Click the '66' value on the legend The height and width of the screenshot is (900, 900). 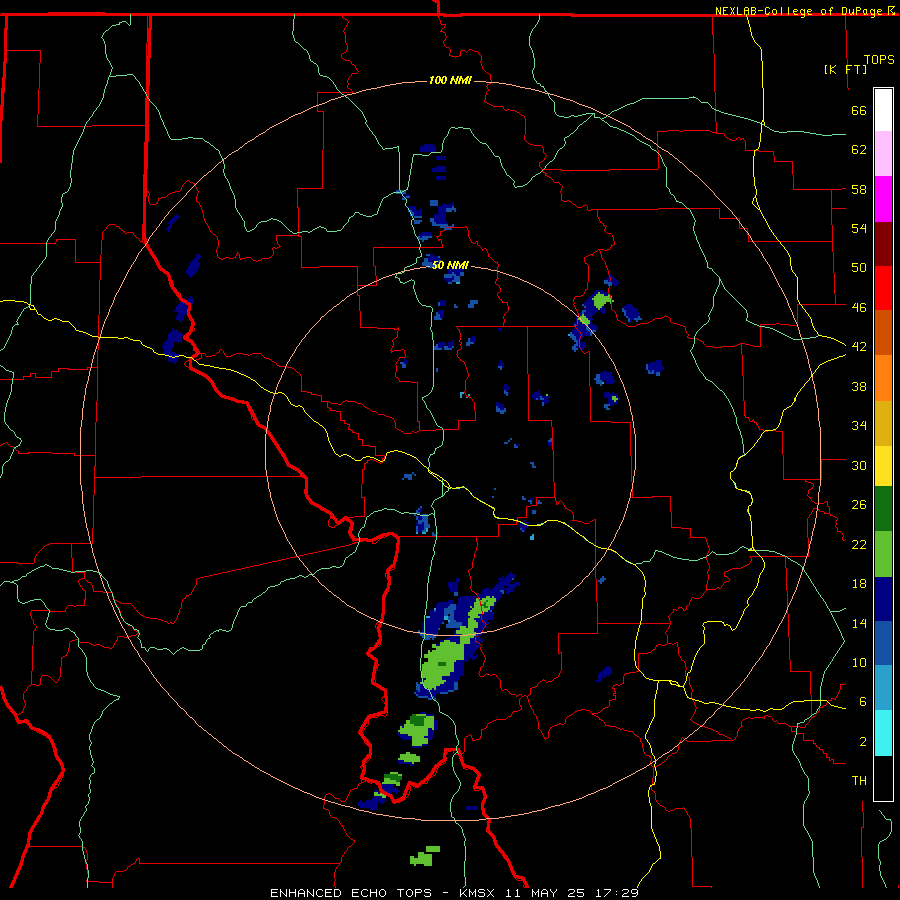(859, 110)
